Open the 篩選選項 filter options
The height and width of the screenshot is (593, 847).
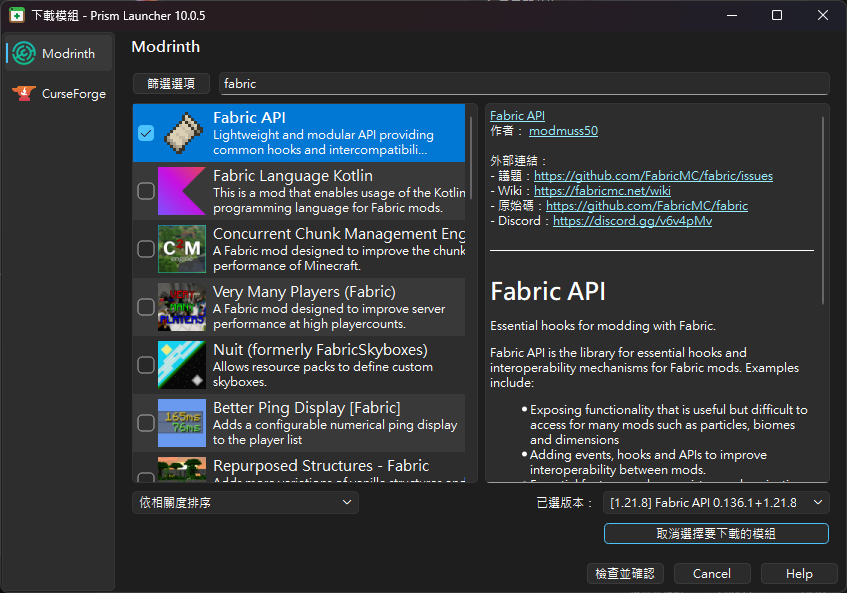pos(171,84)
